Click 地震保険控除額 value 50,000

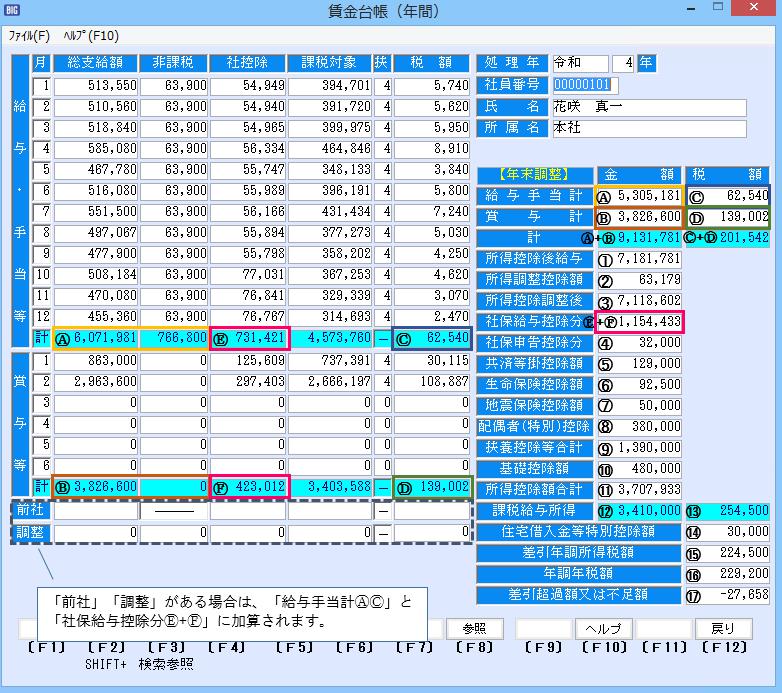(x=639, y=405)
